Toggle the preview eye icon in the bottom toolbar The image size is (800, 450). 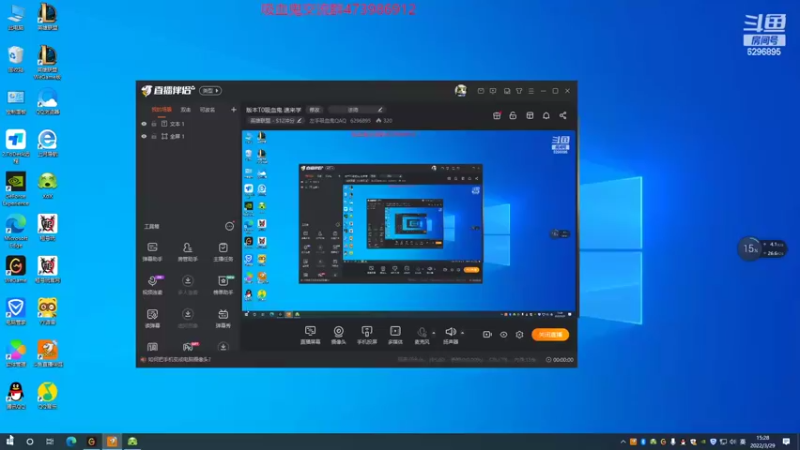pos(504,335)
